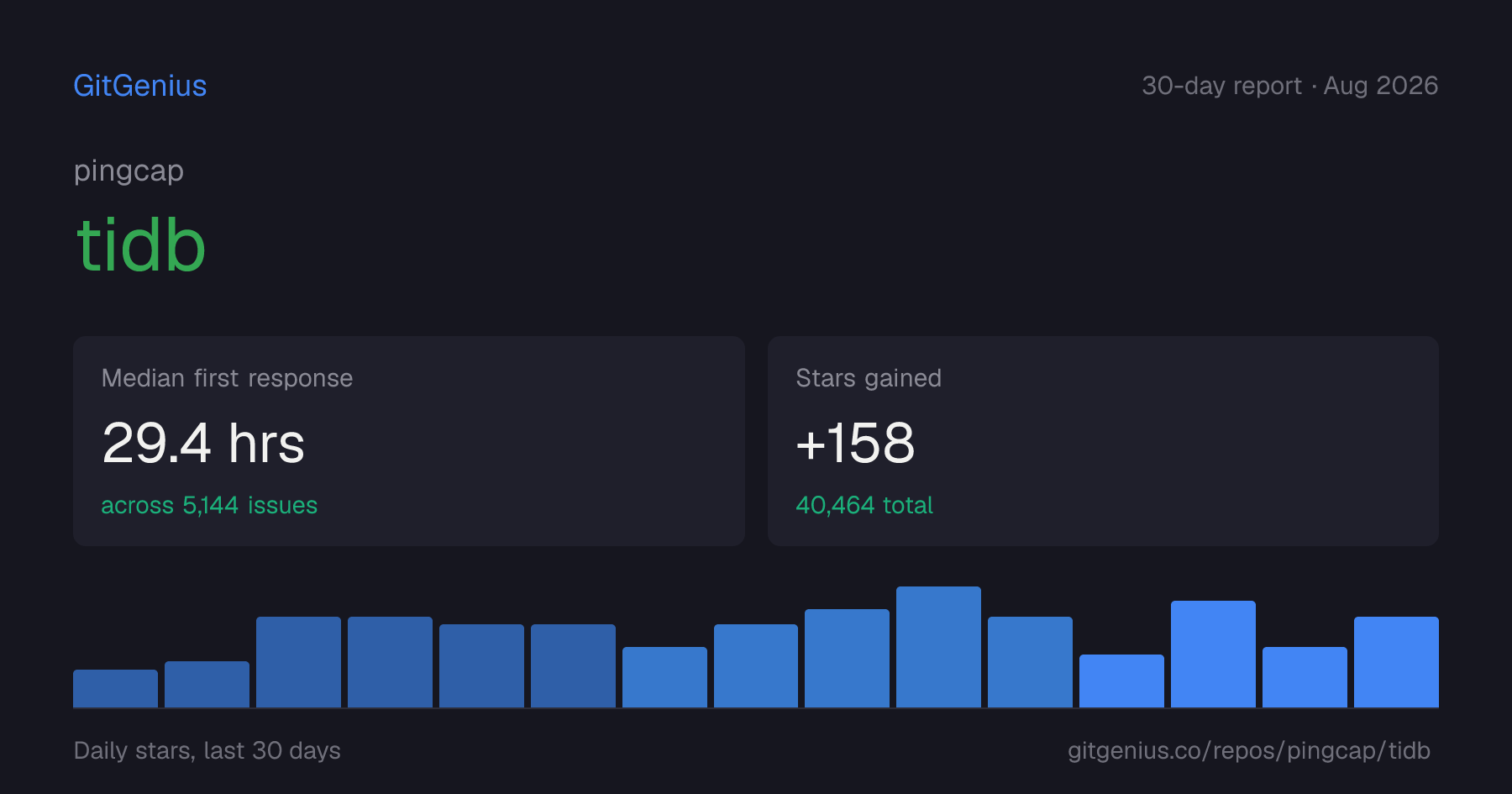This screenshot has width=1512, height=794.
Task: Click the "40,464 total" note
Action: tap(864, 505)
